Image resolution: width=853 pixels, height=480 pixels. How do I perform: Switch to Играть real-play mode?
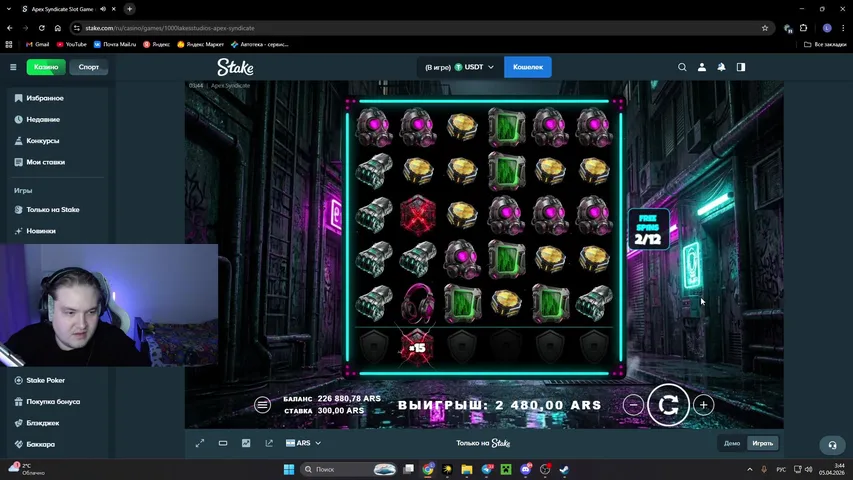(763, 443)
